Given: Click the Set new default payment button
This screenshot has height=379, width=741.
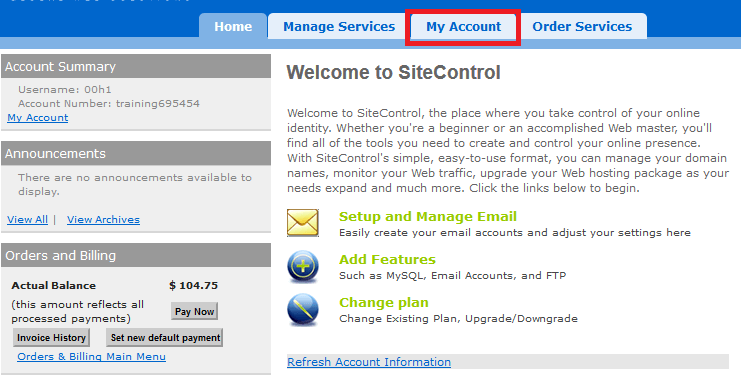Looking at the screenshot, I should (165, 337).
